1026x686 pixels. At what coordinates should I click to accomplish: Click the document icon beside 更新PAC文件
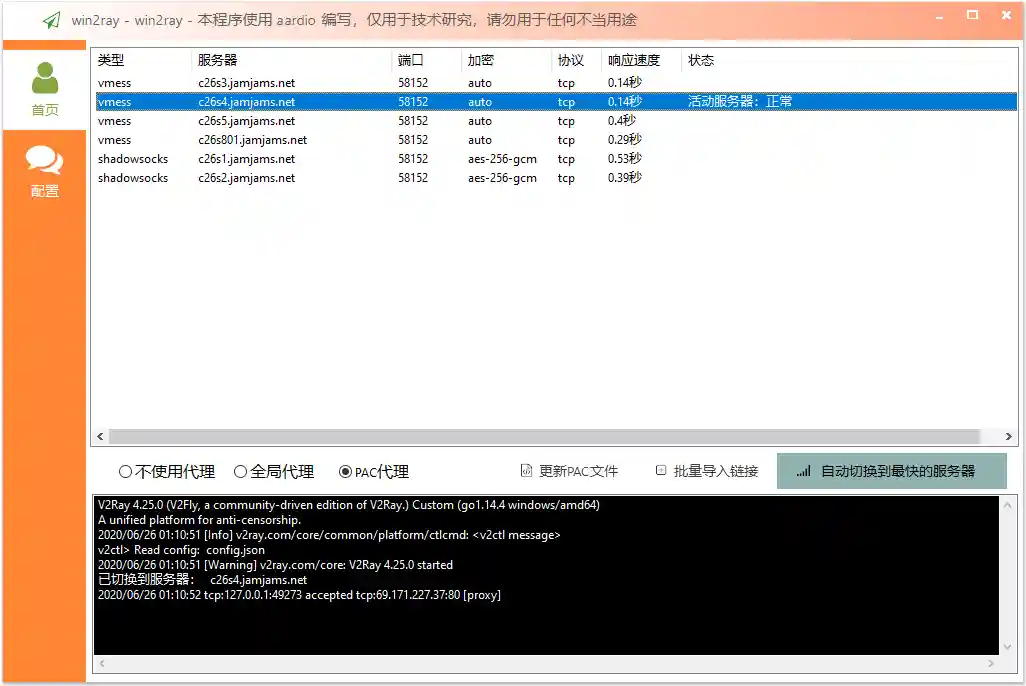tap(526, 471)
